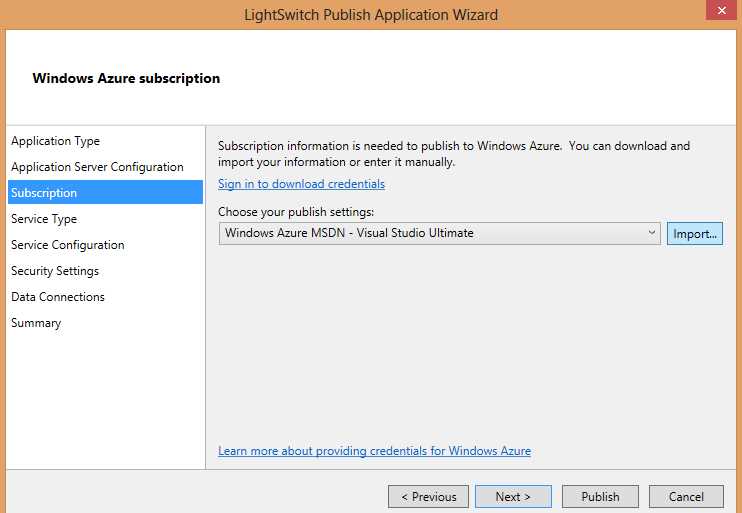Expand the publish settings dropdown
Viewport: 742px width, 513px height.
440,233
